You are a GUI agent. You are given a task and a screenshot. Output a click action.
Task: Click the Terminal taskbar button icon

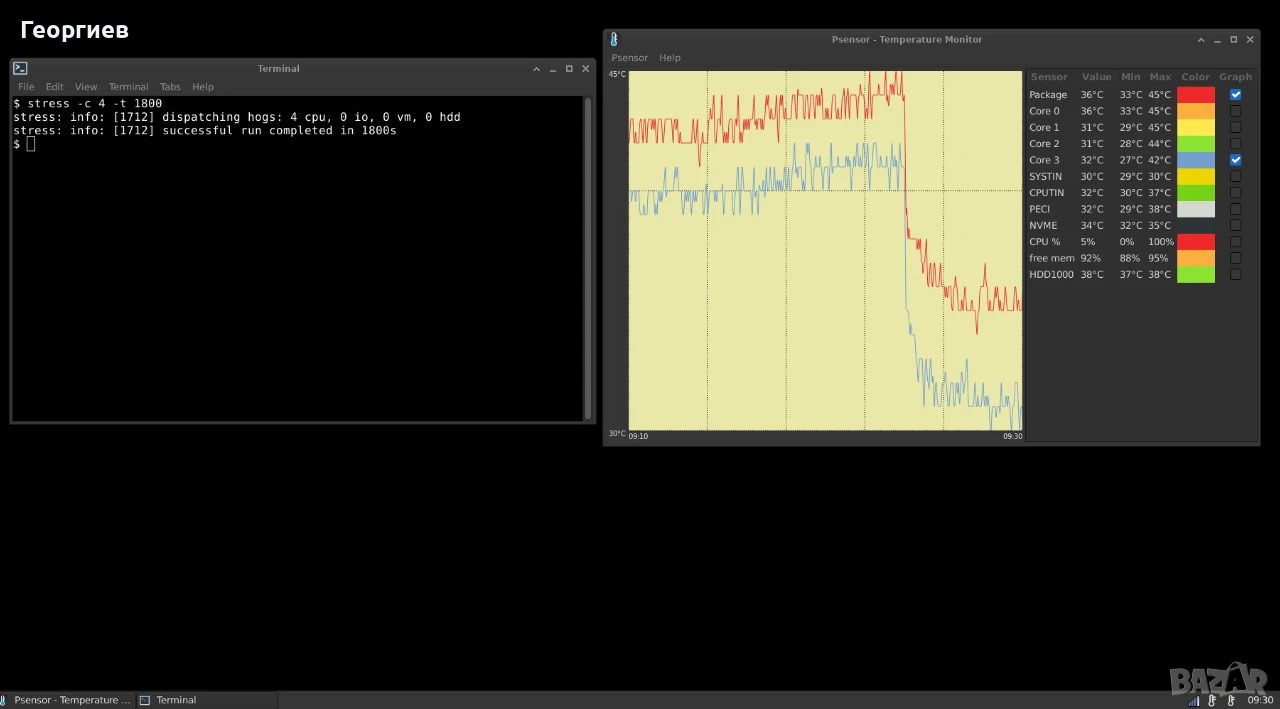(145, 700)
